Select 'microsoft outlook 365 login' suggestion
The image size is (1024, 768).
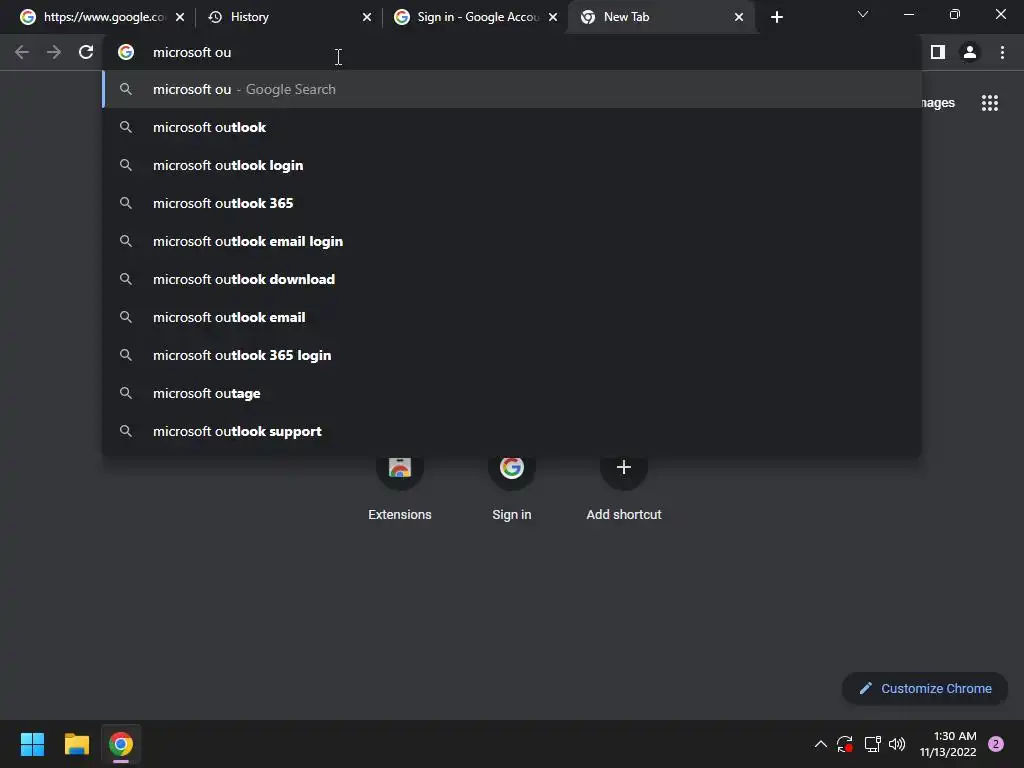point(511,355)
